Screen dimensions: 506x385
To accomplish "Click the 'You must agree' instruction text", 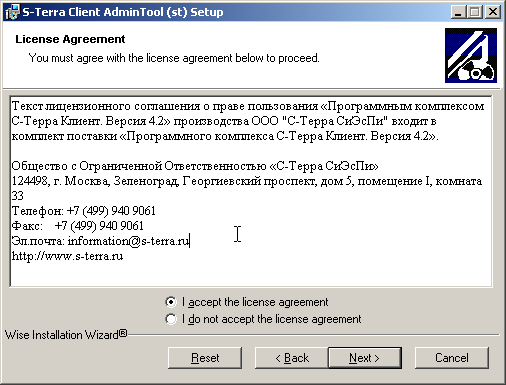I will [174, 58].
